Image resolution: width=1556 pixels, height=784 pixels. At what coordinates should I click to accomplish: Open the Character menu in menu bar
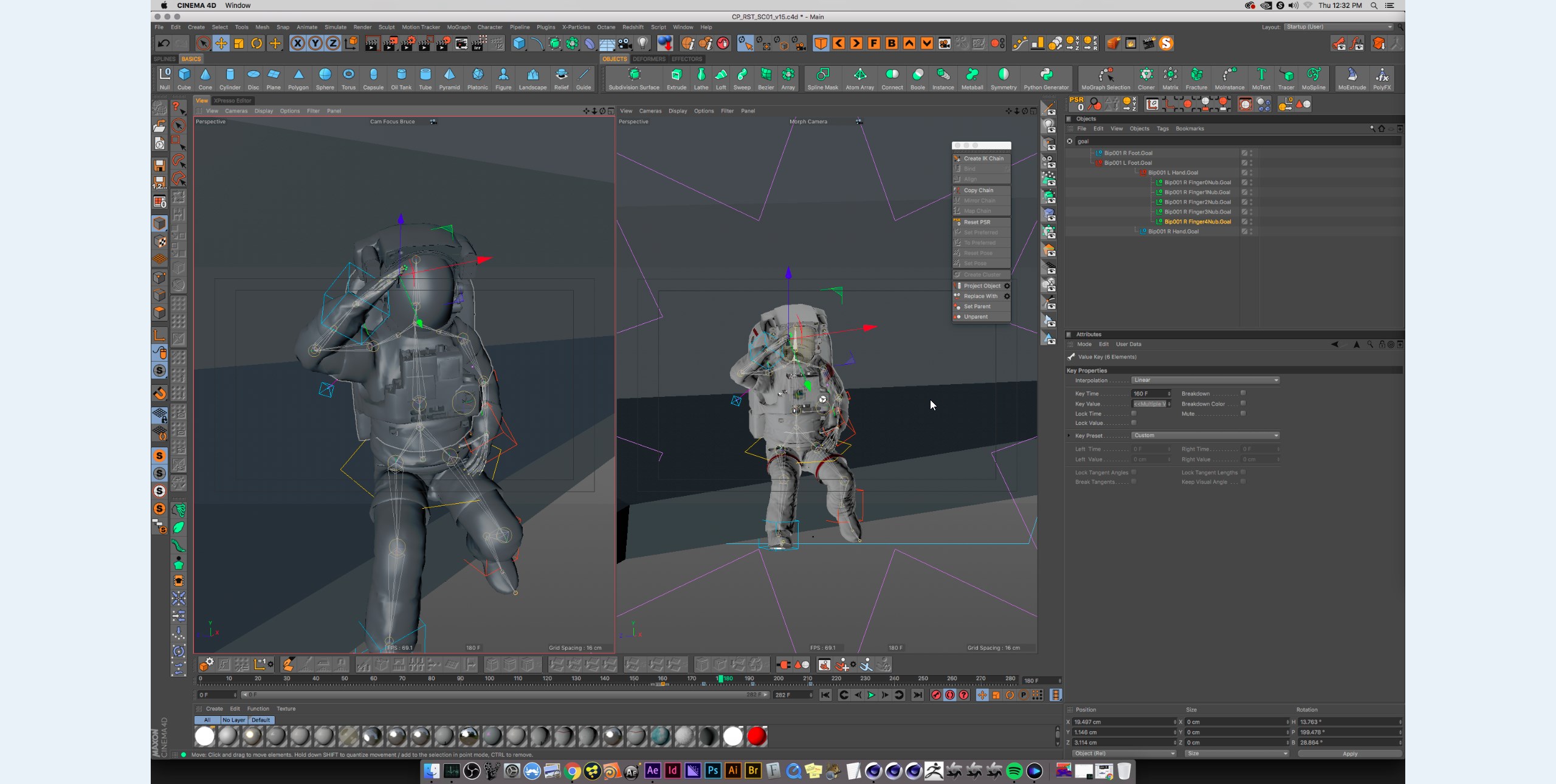click(x=489, y=27)
